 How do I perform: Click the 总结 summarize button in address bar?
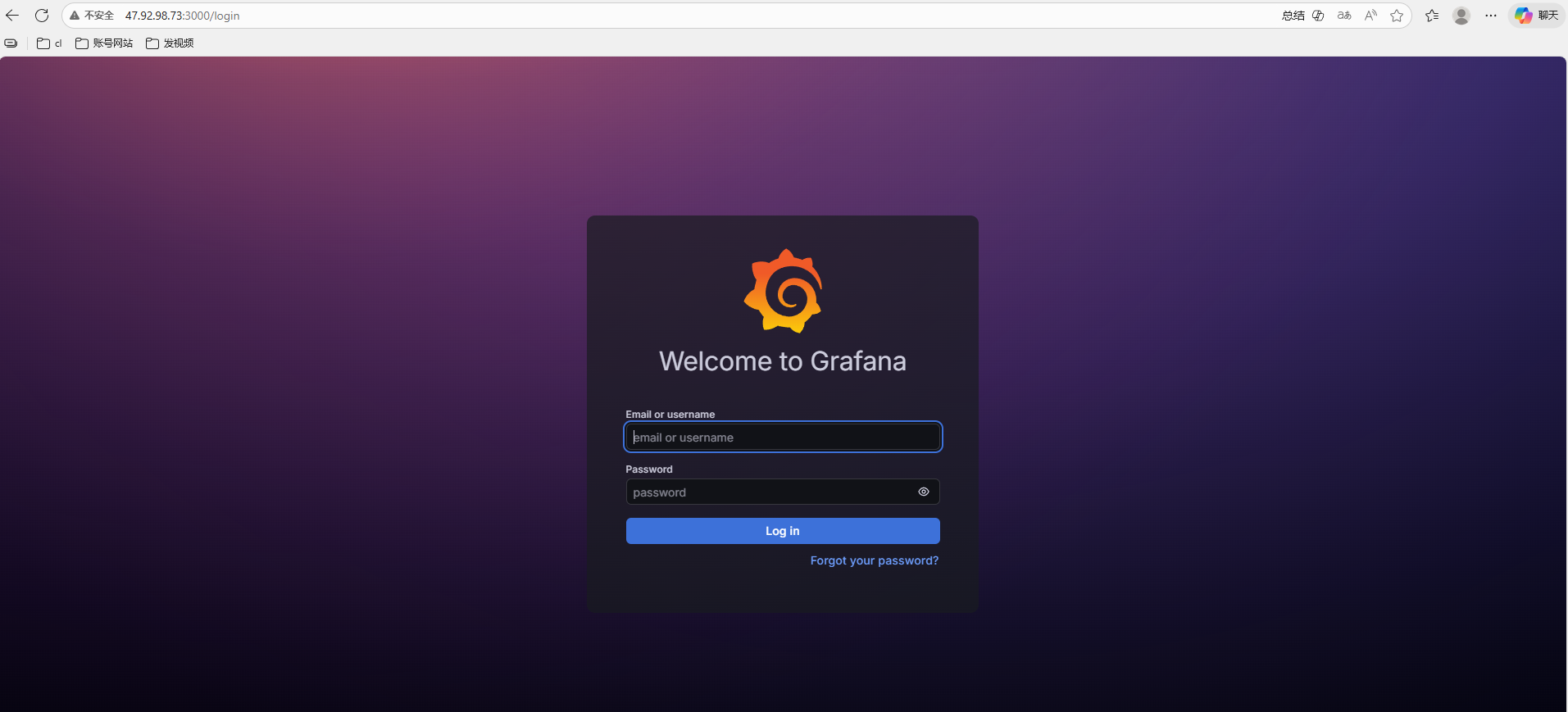pos(1293,16)
